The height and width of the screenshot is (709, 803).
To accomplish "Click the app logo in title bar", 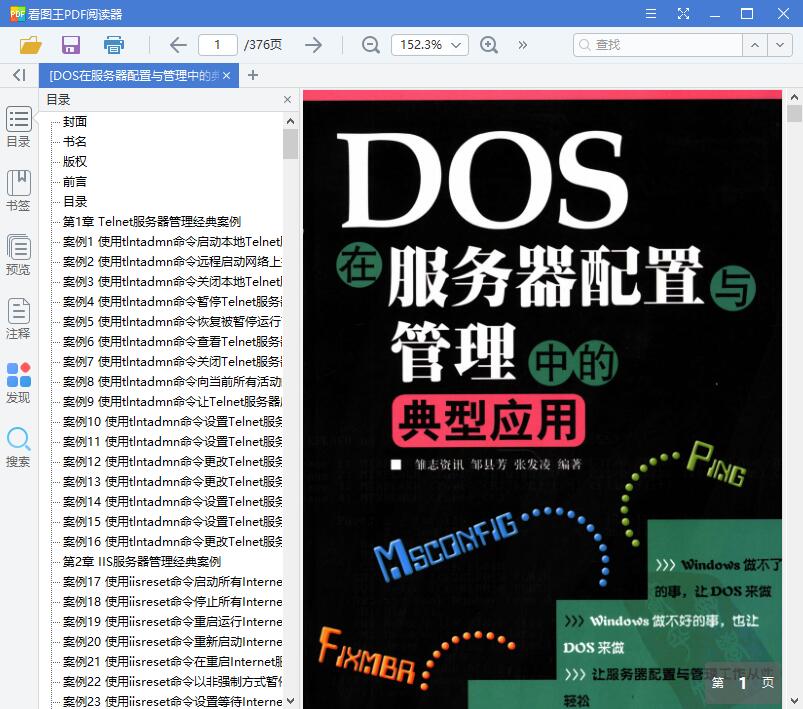I will [x=17, y=14].
